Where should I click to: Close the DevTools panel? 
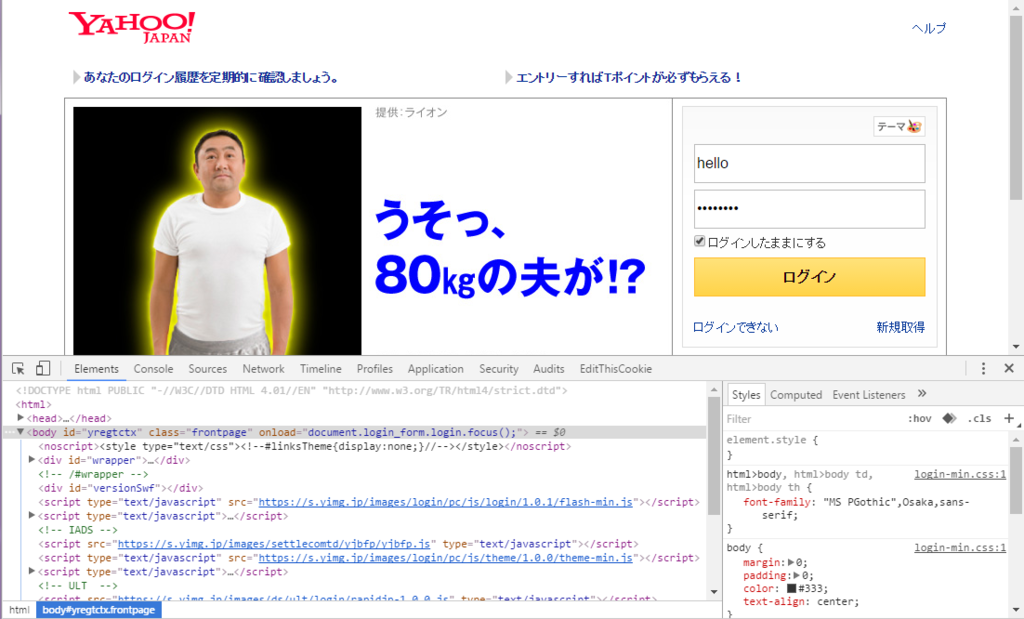pos(1009,368)
